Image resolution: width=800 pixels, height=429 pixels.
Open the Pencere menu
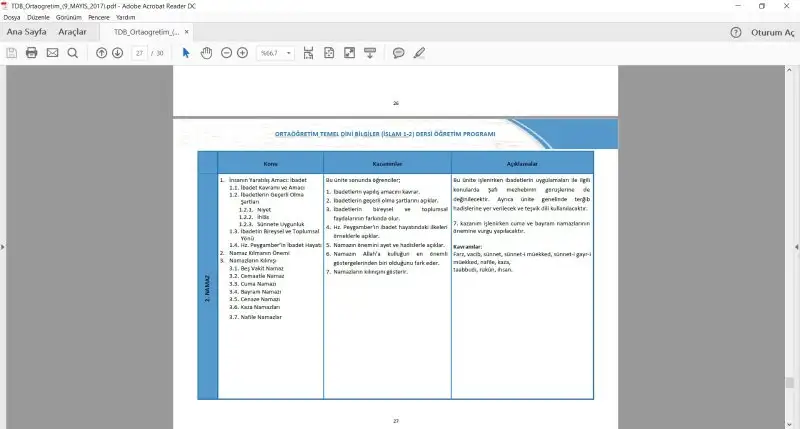click(x=99, y=17)
